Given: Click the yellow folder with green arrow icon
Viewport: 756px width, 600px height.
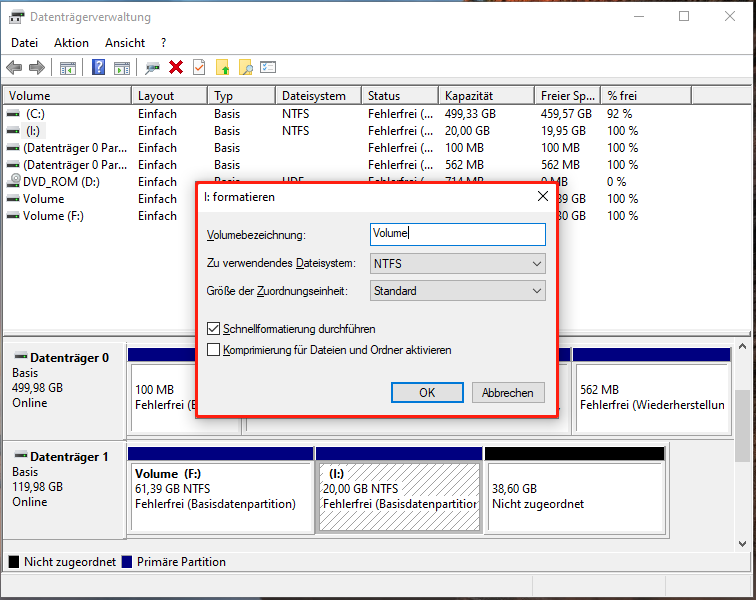Looking at the screenshot, I should tap(222, 67).
